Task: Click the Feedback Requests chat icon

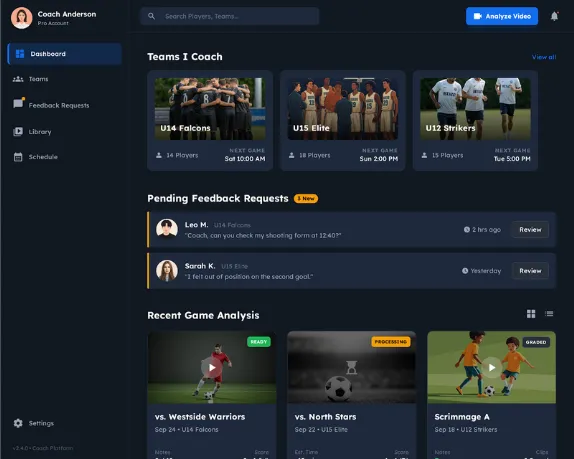Action: point(18,104)
